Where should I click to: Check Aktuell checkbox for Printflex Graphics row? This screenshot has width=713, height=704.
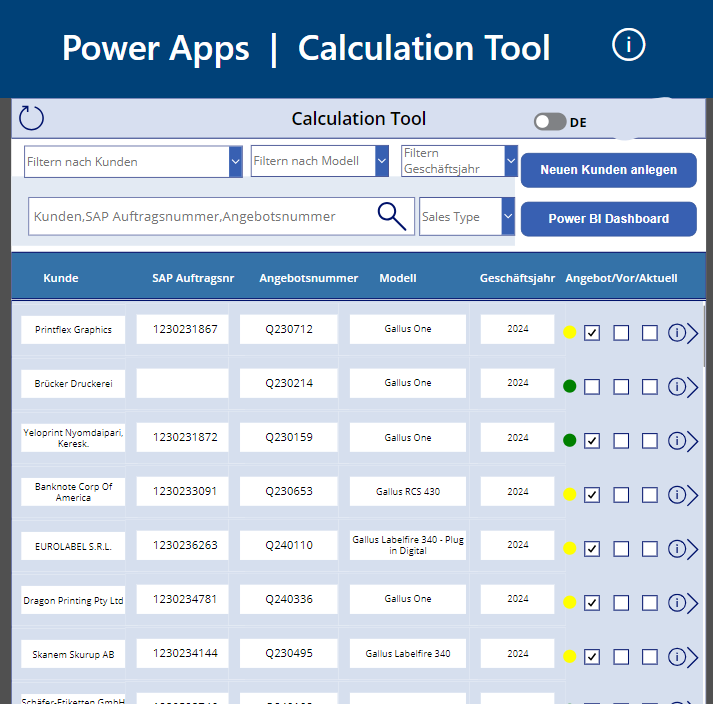[649, 333]
